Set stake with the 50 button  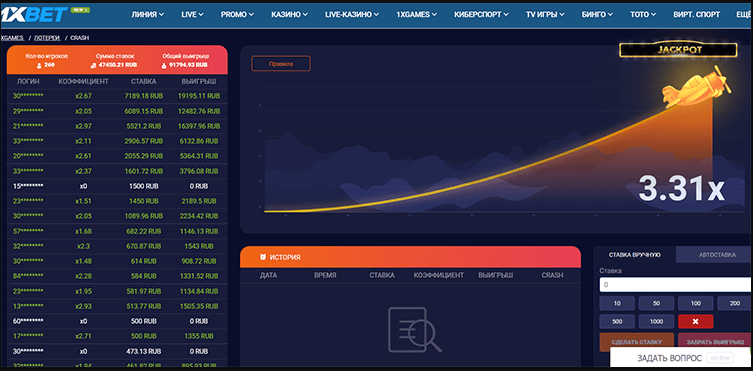pos(656,303)
